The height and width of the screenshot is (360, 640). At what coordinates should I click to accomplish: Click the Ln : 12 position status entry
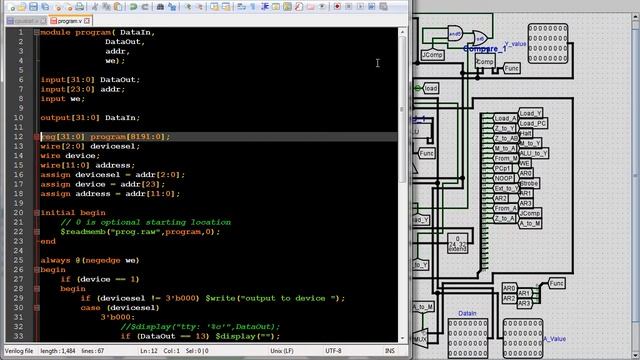point(149,351)
